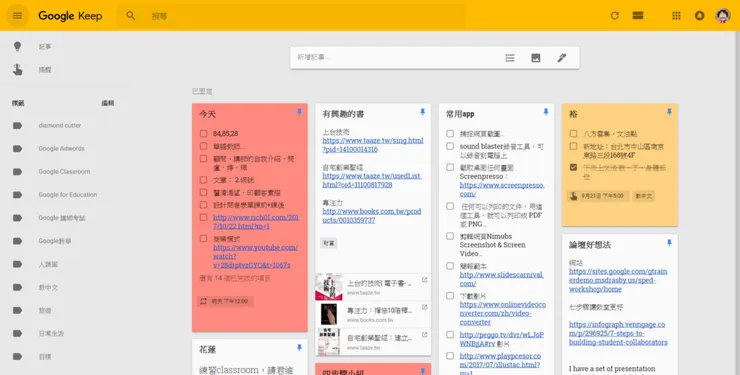Open the taaze.tw/sing.html link
Screen dimensions: 740x375
(x=373, y=145)
